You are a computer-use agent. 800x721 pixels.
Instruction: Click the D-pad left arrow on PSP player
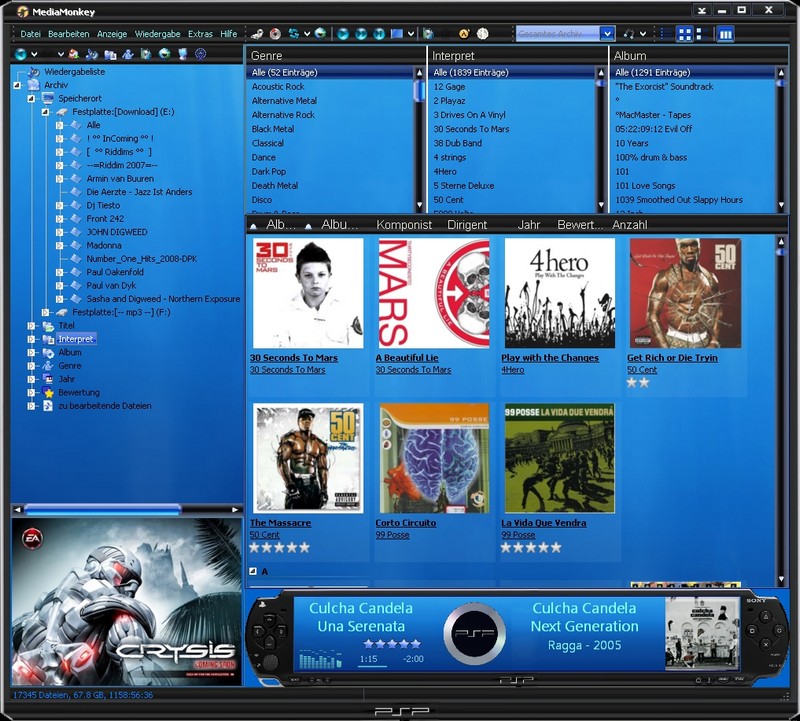click(x=260, y=631)
